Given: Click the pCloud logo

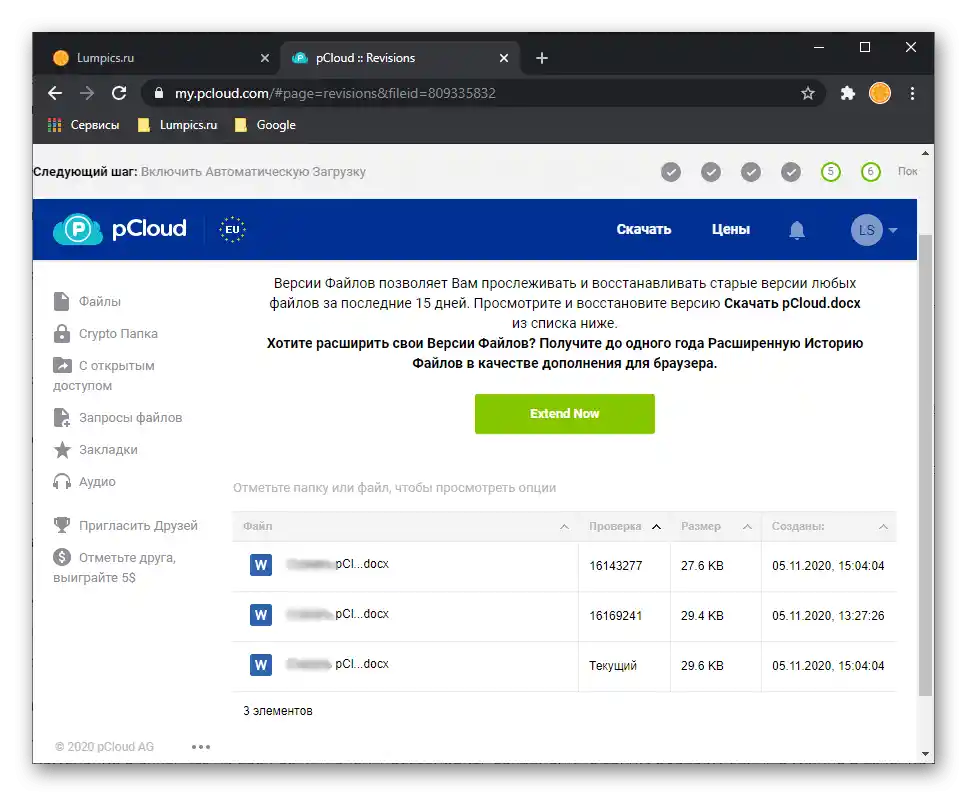Looking at the screenshot, I should click(120, 229).
